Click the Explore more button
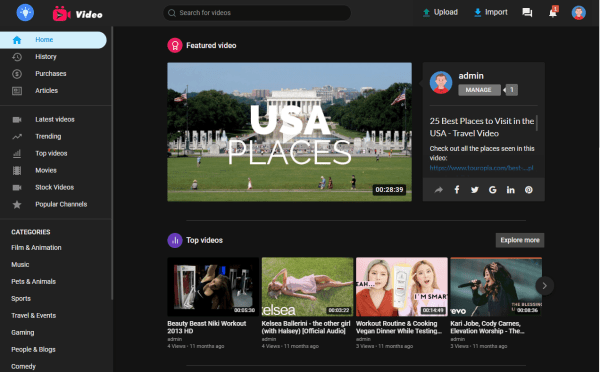Screen dimensions: 600x372 520,240
